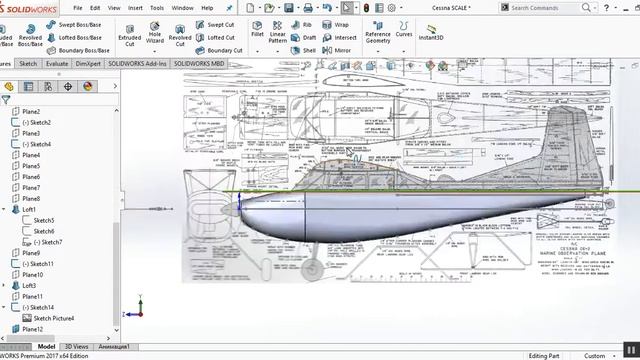Open the DimXpertManager crosshair tab icon
Viewport: 640px width, 360px height.
point(68,87)
